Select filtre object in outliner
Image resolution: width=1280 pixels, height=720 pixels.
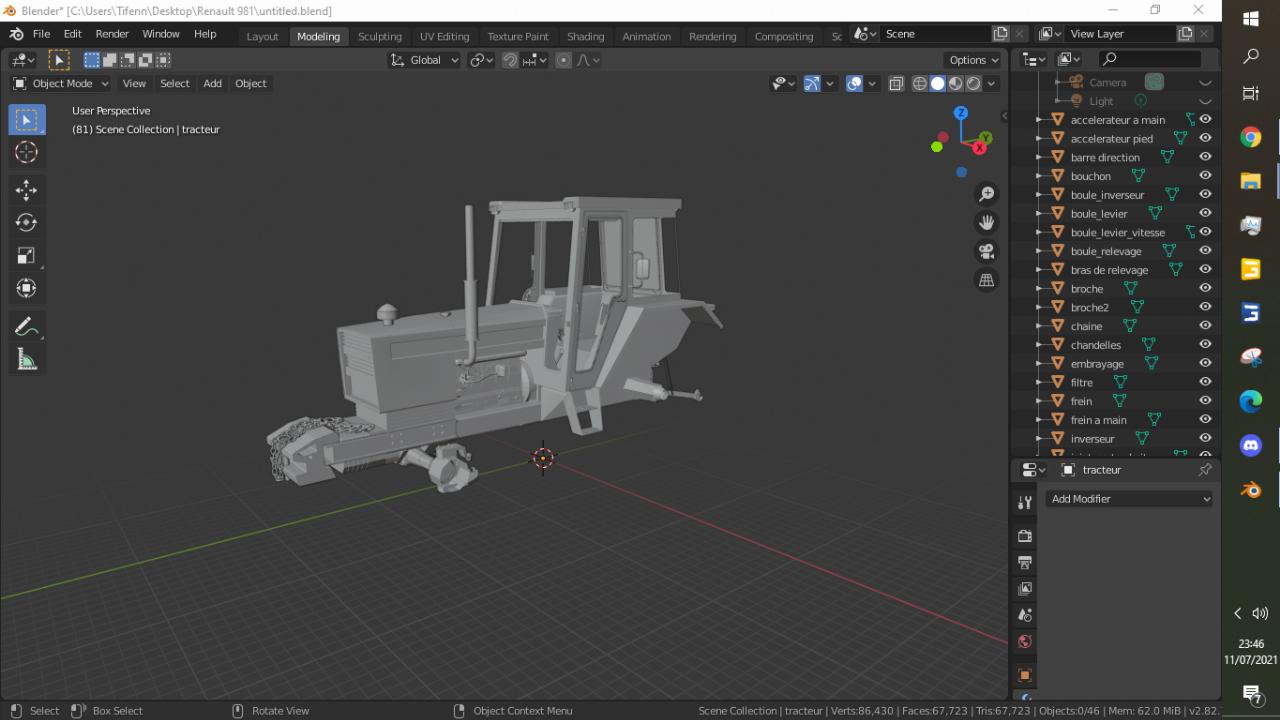click(1082, 382)
